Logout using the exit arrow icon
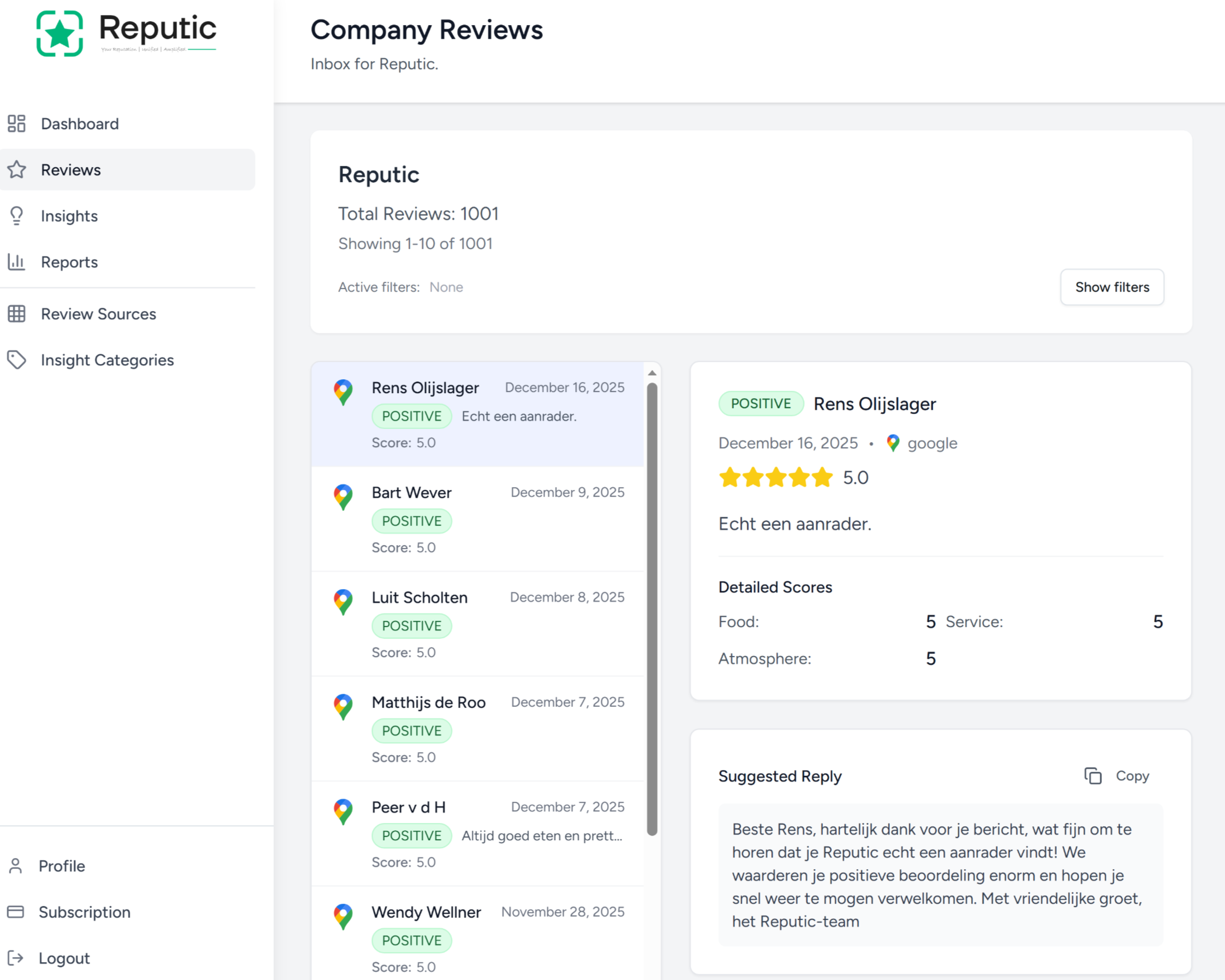1225x980 pixels. 17,958
